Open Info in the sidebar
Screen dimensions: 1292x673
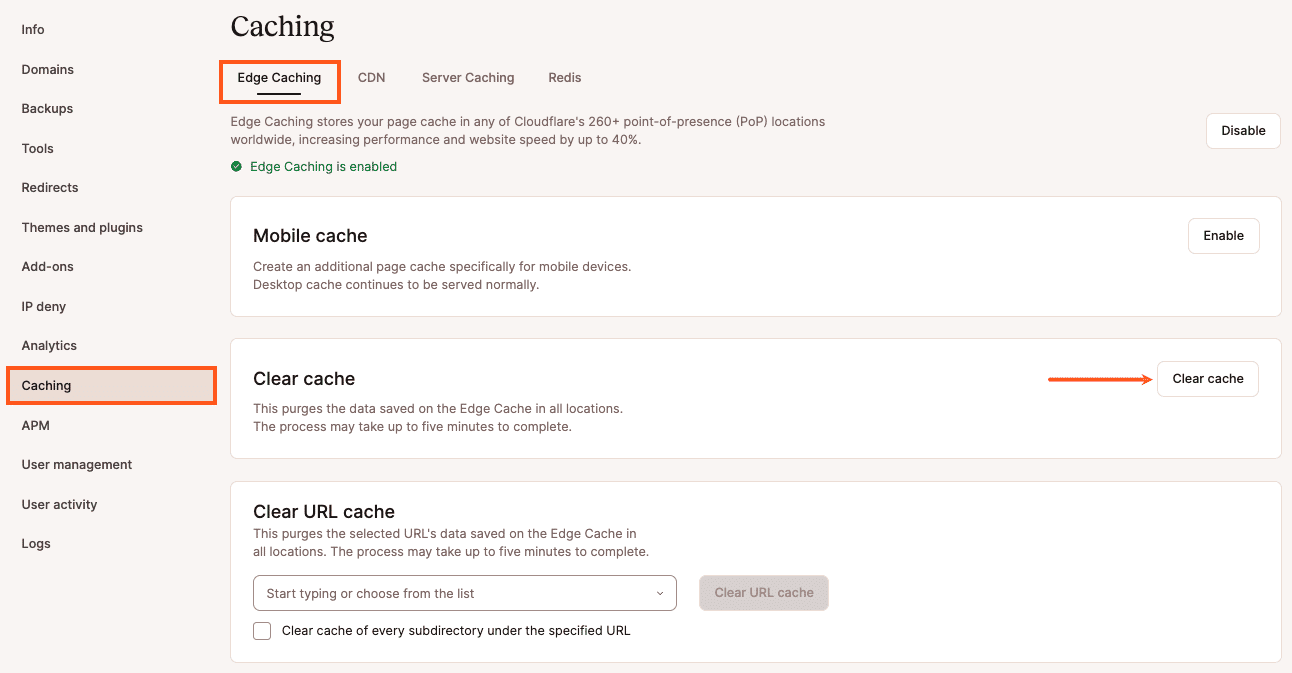click(33, 30)
